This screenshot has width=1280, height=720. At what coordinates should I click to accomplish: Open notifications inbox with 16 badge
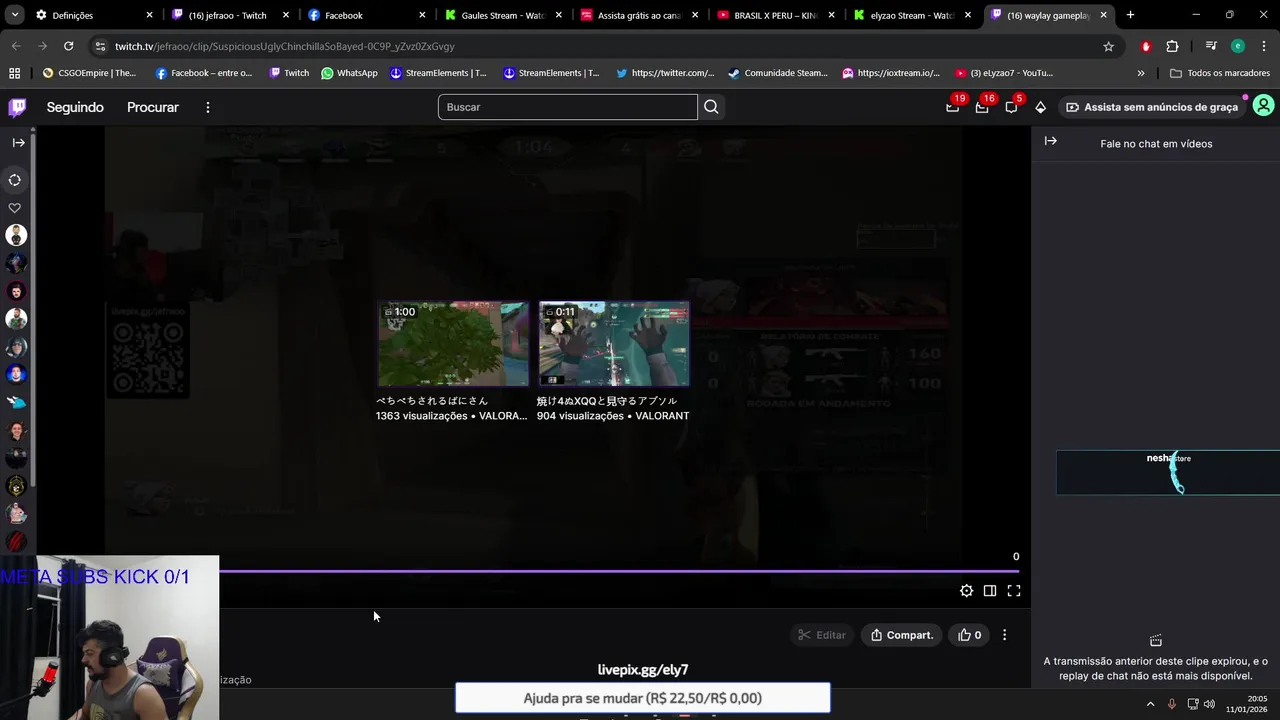(x=982, y=107)
